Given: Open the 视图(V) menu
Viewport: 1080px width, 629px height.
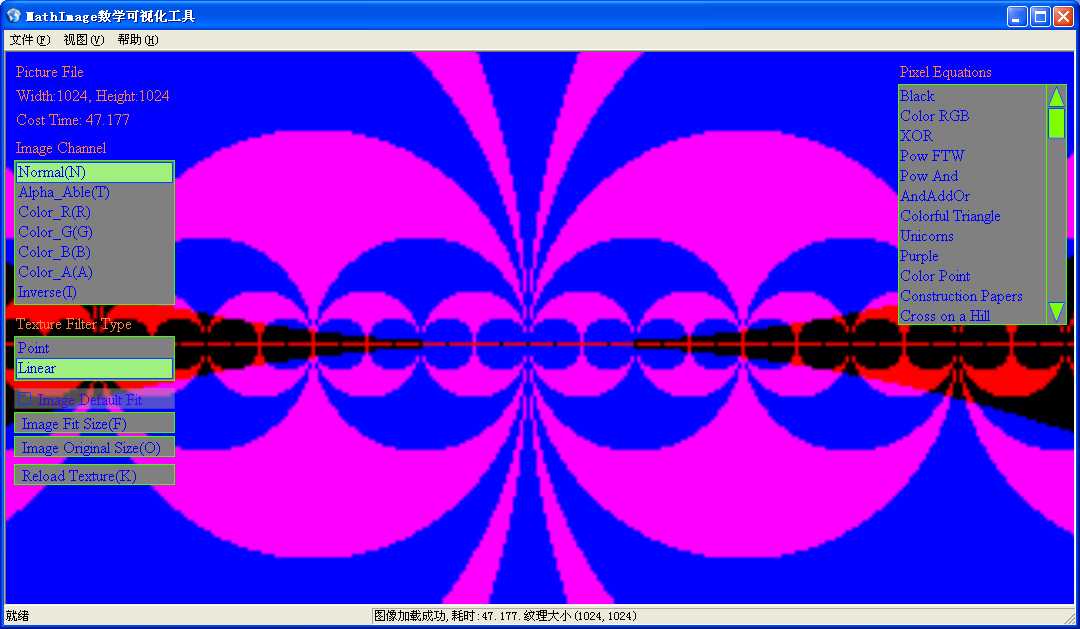Looking at the screenshot, I should pyautogui.click(x=83, y=40).
